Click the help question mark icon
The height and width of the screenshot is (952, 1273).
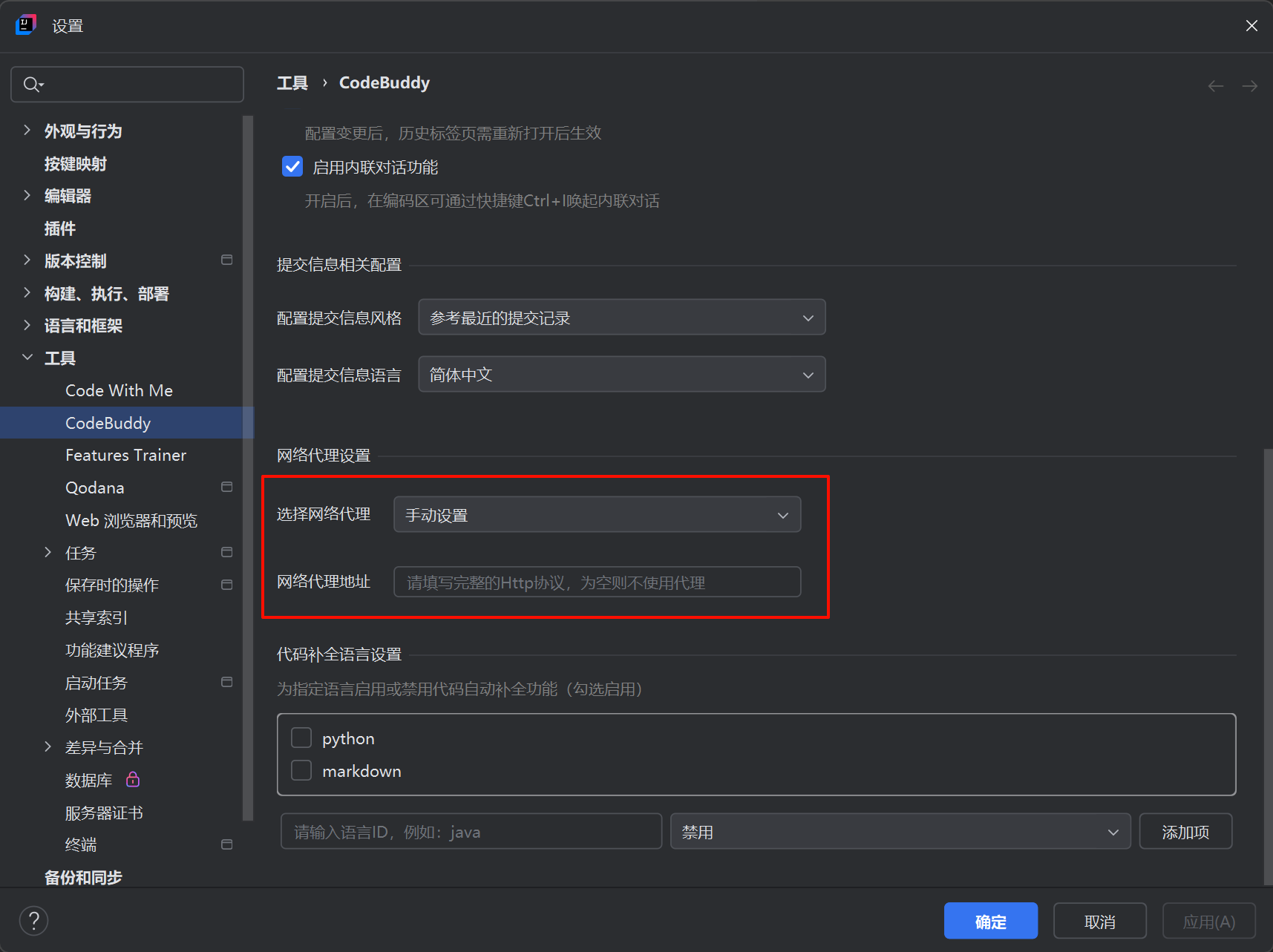coord(33,921)
